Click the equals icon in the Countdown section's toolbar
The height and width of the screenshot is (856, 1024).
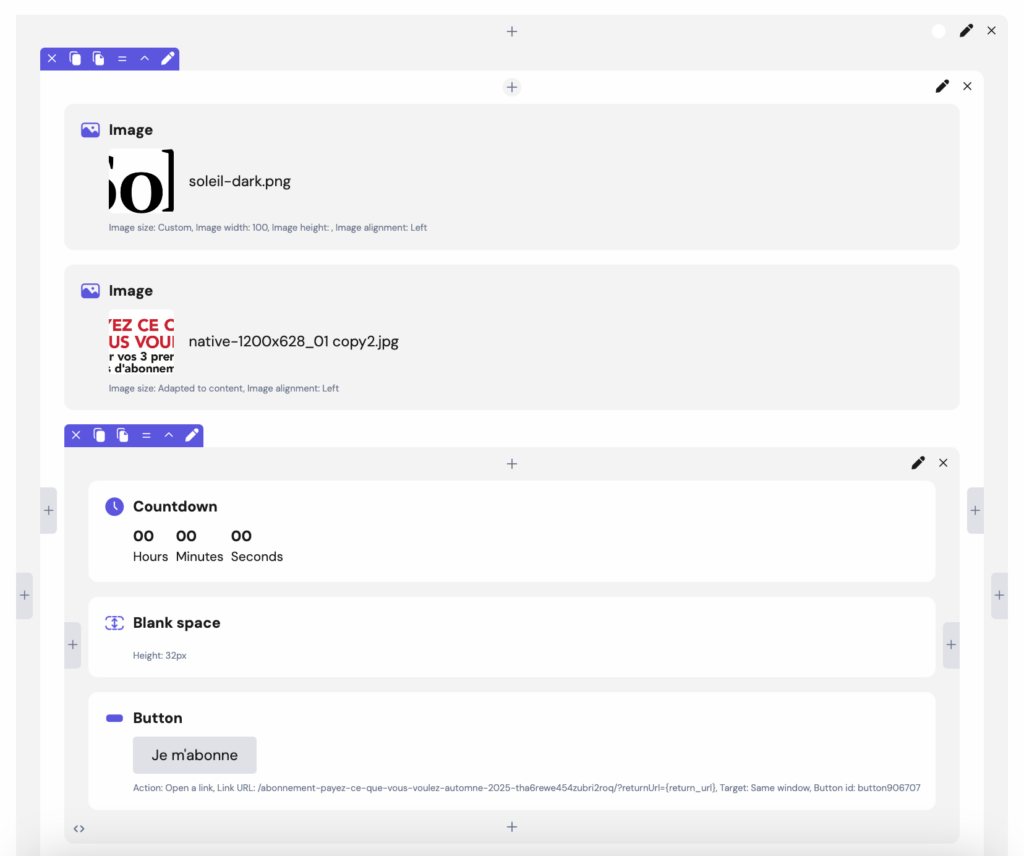[146, 435]
